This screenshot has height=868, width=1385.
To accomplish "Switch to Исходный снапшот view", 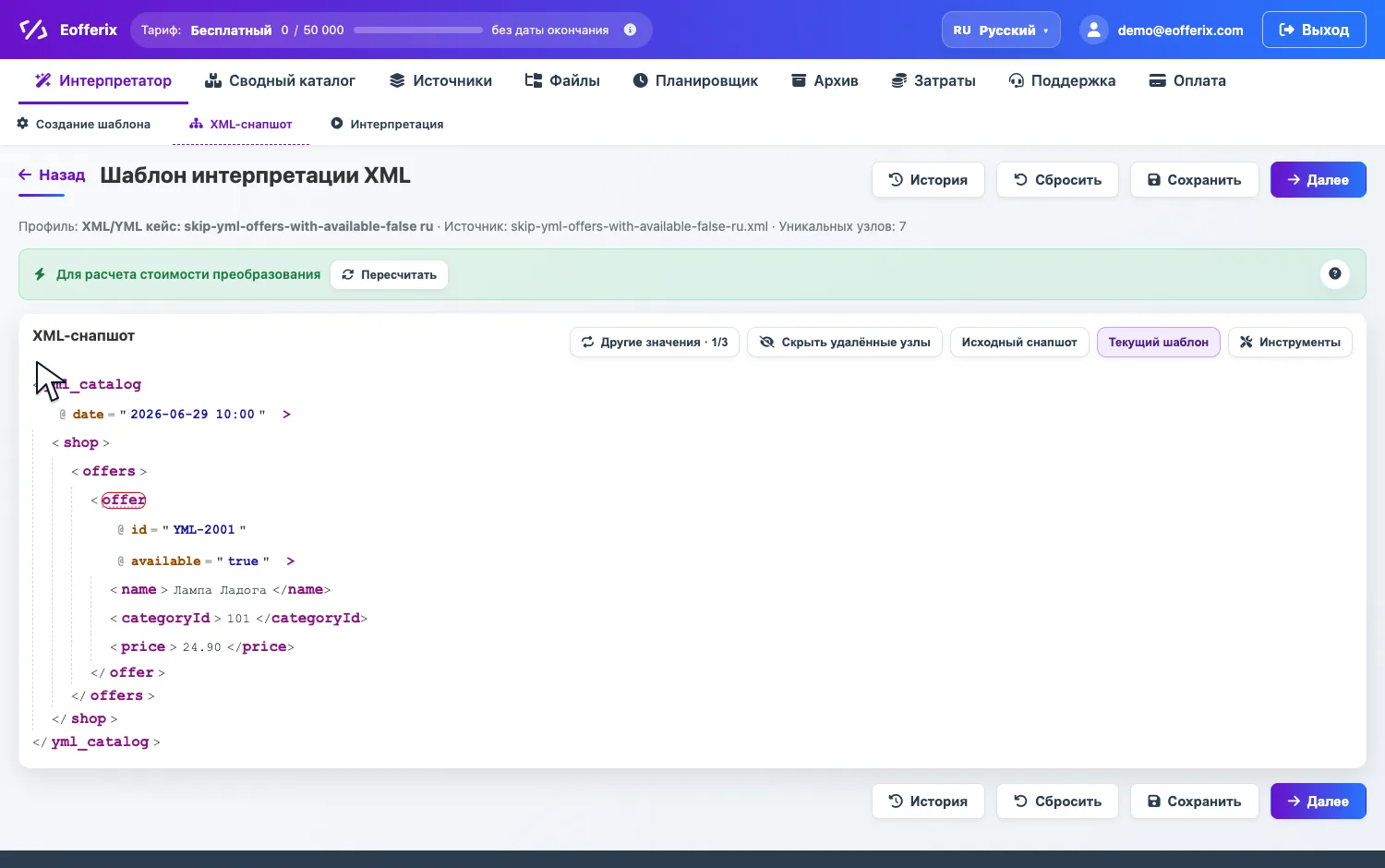I will 1019,343.
